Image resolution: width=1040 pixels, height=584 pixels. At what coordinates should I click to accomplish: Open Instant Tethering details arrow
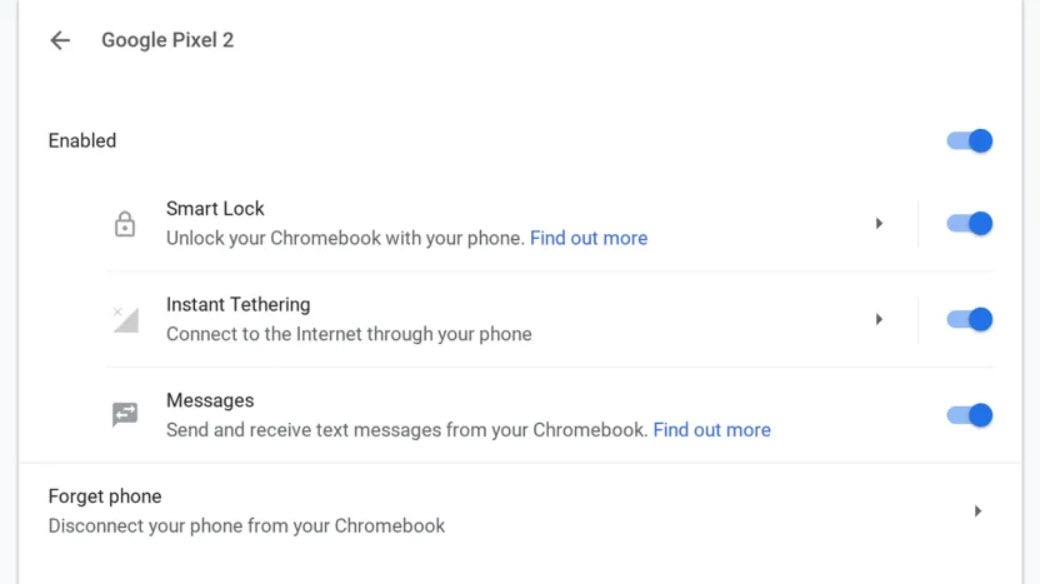click(879, 320)
